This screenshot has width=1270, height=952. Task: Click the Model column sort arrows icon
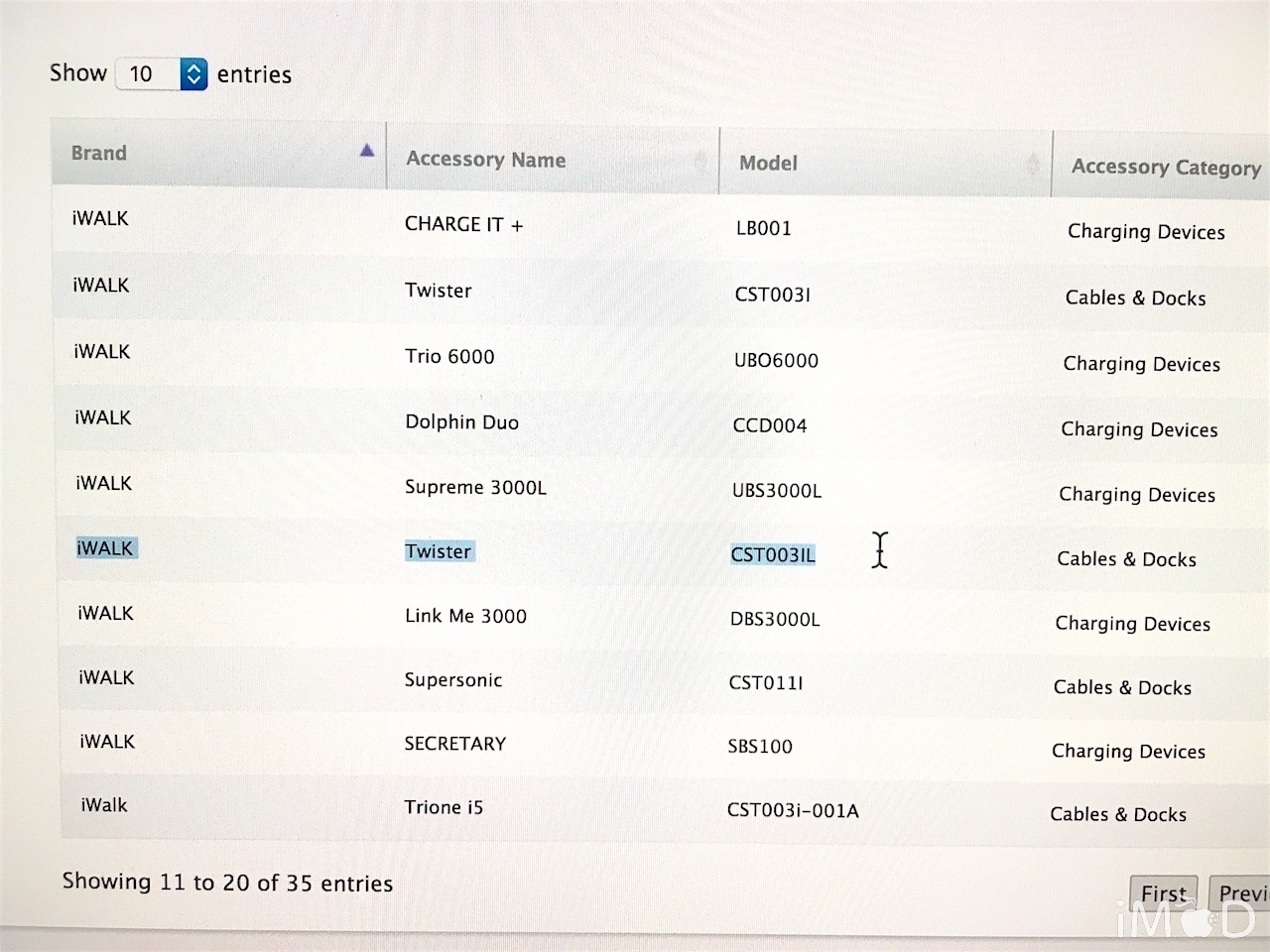1033,164
